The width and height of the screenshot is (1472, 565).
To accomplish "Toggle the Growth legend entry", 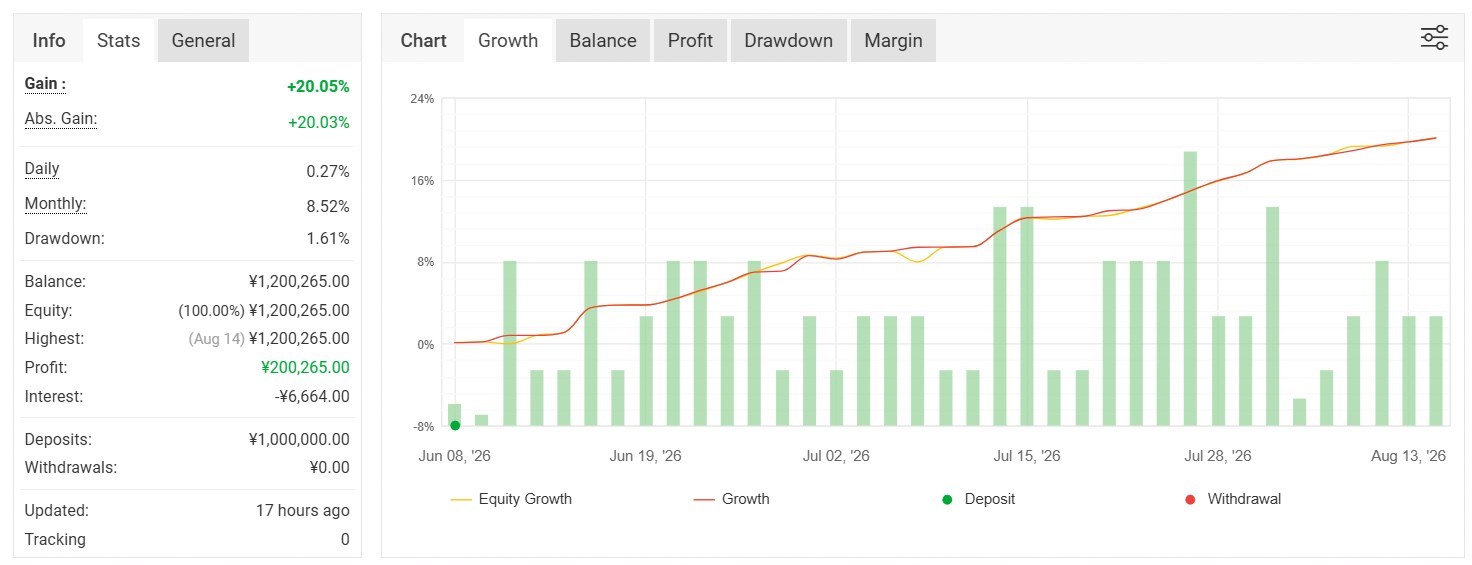I will tap(732, 499).
